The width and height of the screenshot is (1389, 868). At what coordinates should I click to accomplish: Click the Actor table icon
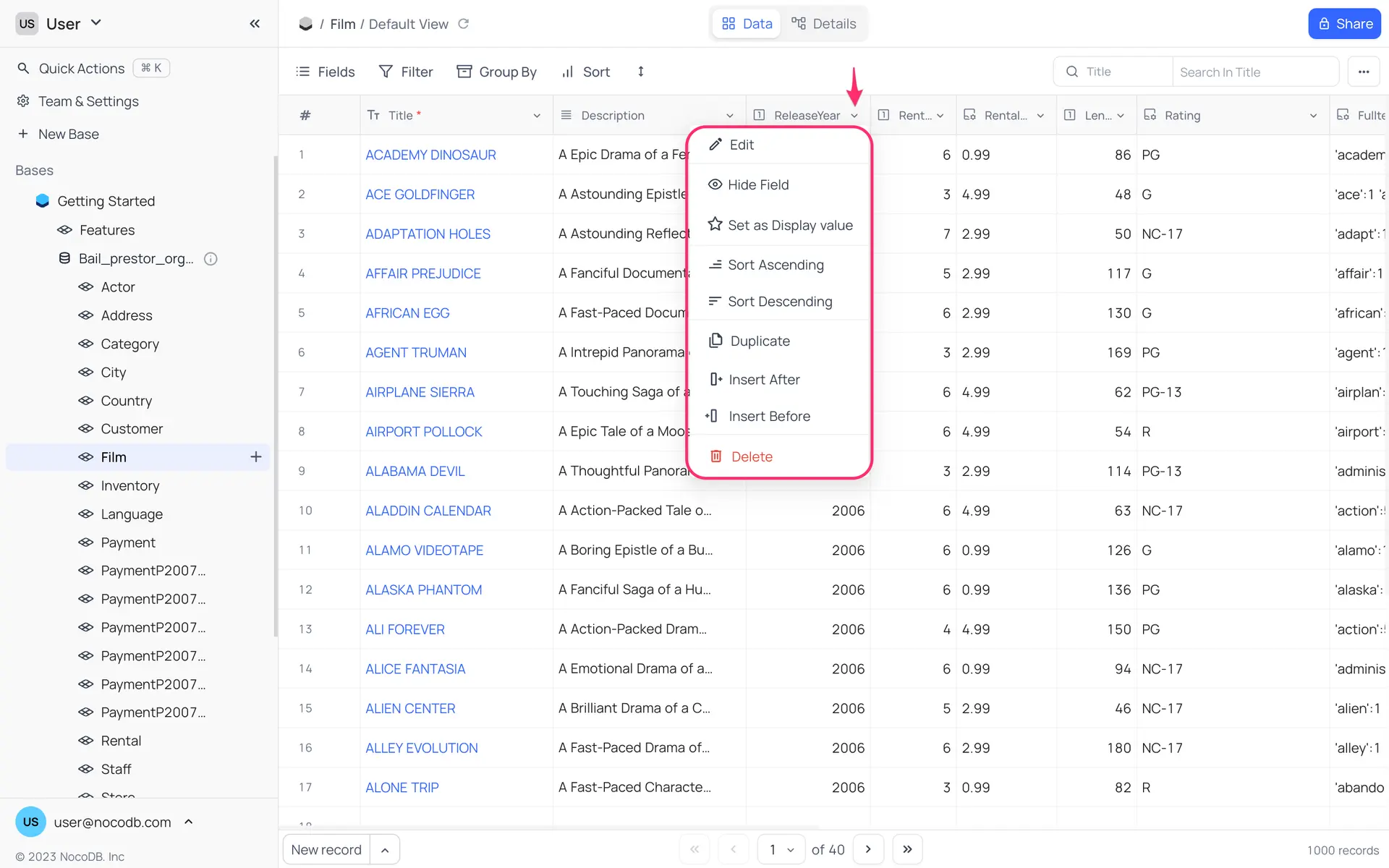point(86,287)
